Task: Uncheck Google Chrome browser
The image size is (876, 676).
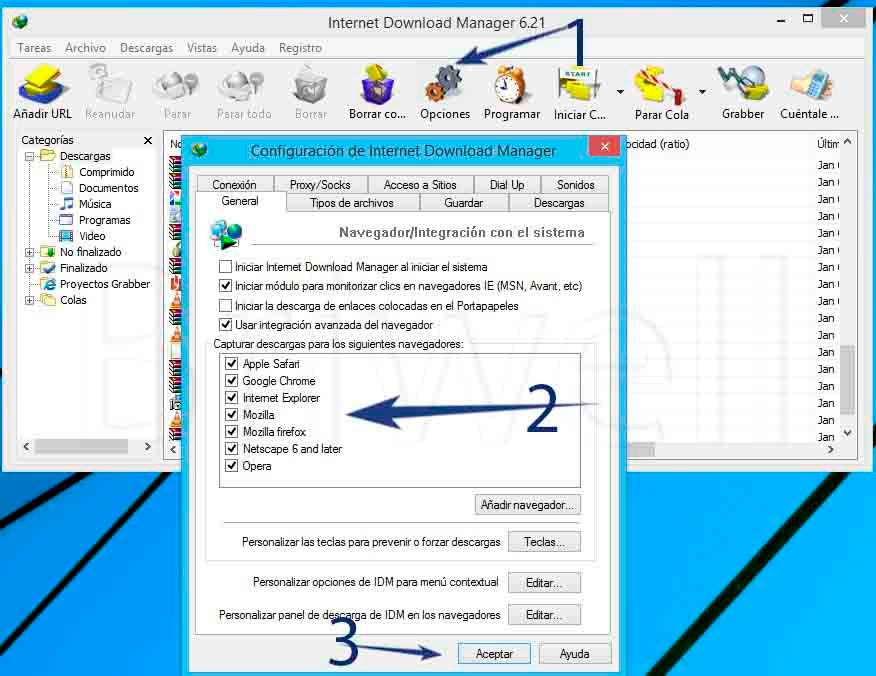Action: coord(231,380)
